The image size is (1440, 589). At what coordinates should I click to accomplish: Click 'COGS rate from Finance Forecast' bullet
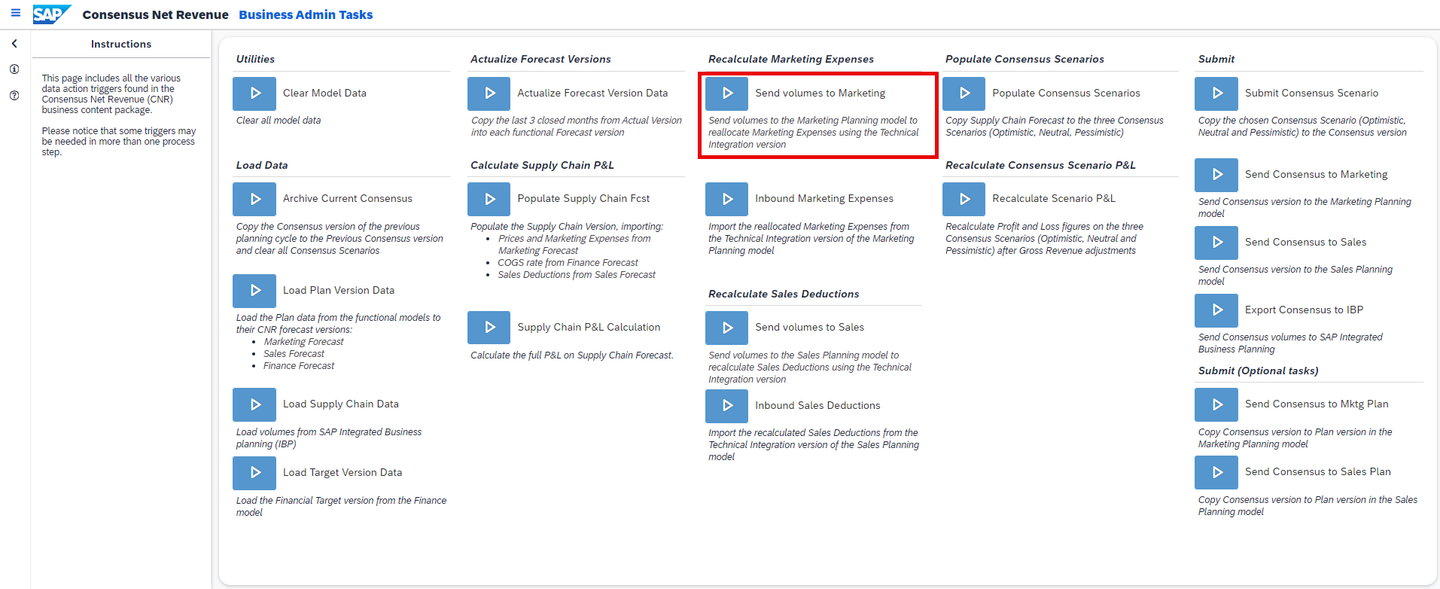tap(568, 263)
